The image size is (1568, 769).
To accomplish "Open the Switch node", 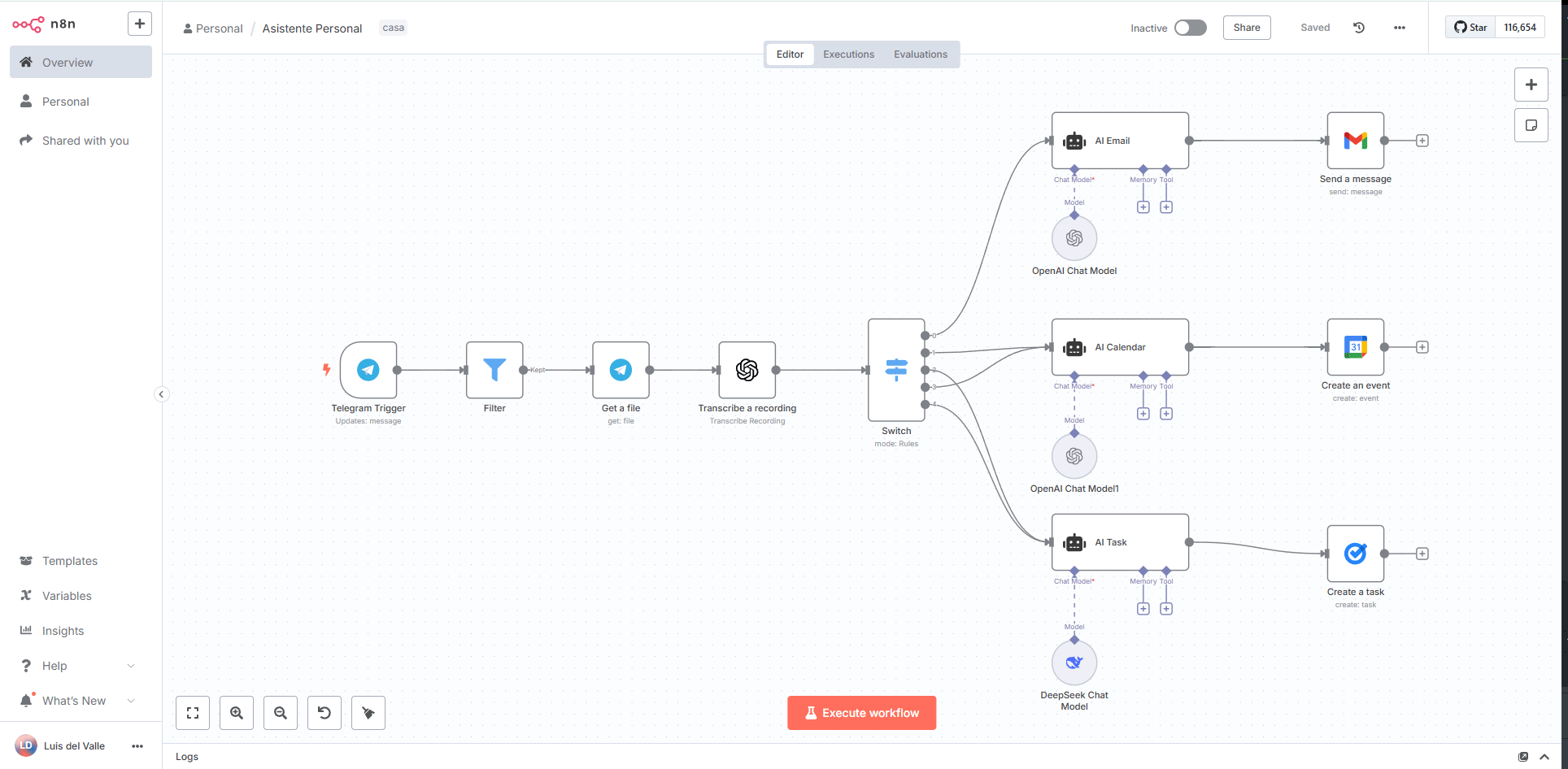I will (x=896, y=370).
